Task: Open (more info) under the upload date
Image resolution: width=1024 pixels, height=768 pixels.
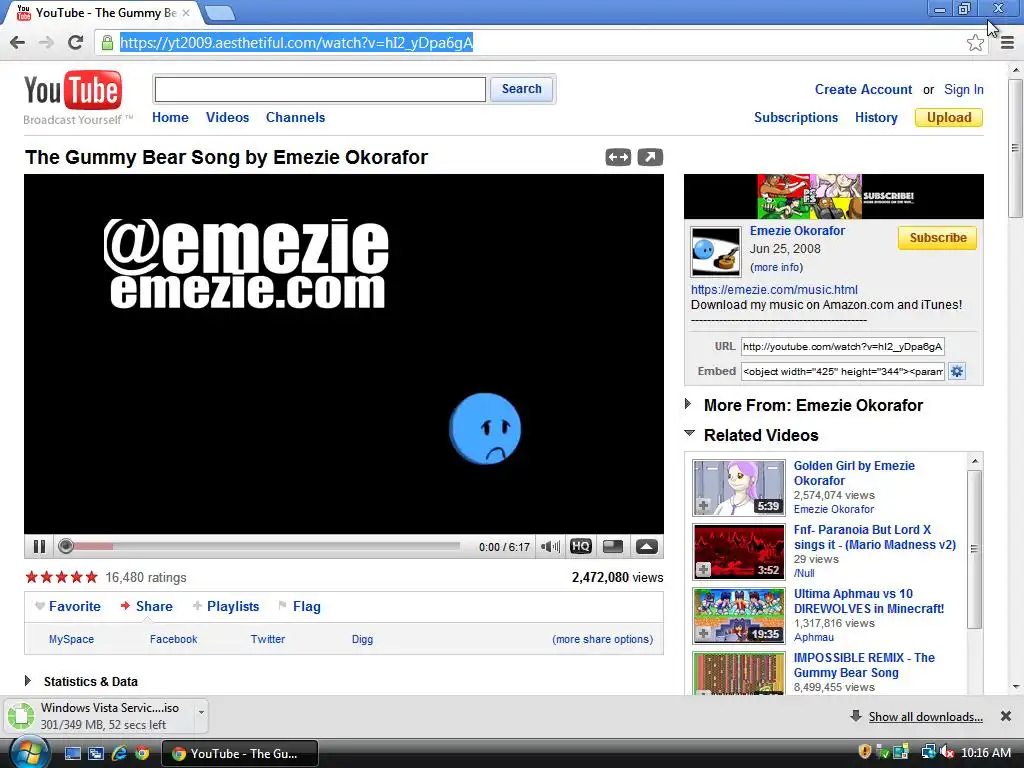Action: click(776, 267)
